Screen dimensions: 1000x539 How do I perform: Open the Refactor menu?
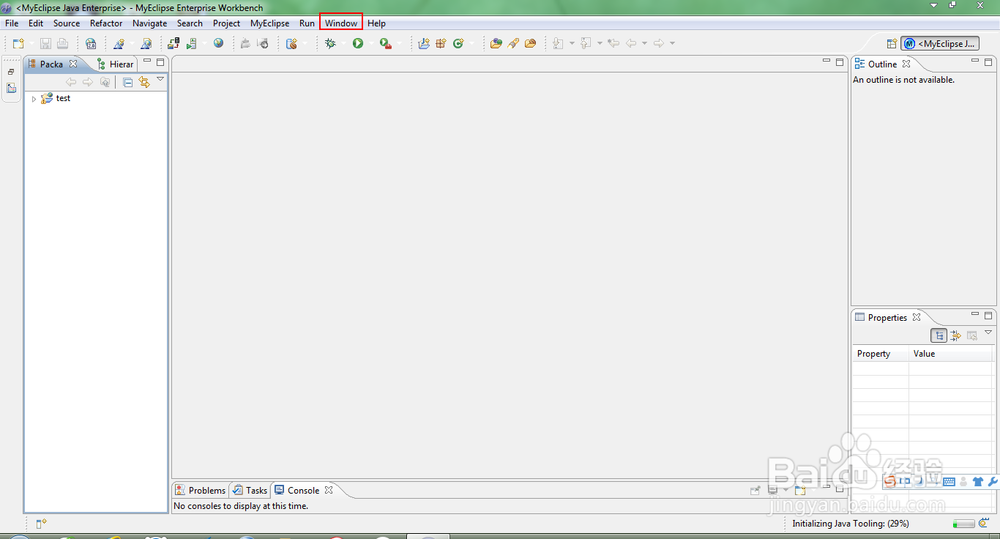pos(106,23)
